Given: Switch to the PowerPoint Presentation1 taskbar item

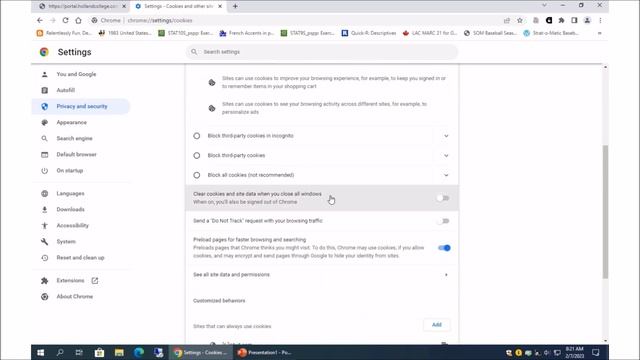Looking at the screenshot, I should click(265, 353).
